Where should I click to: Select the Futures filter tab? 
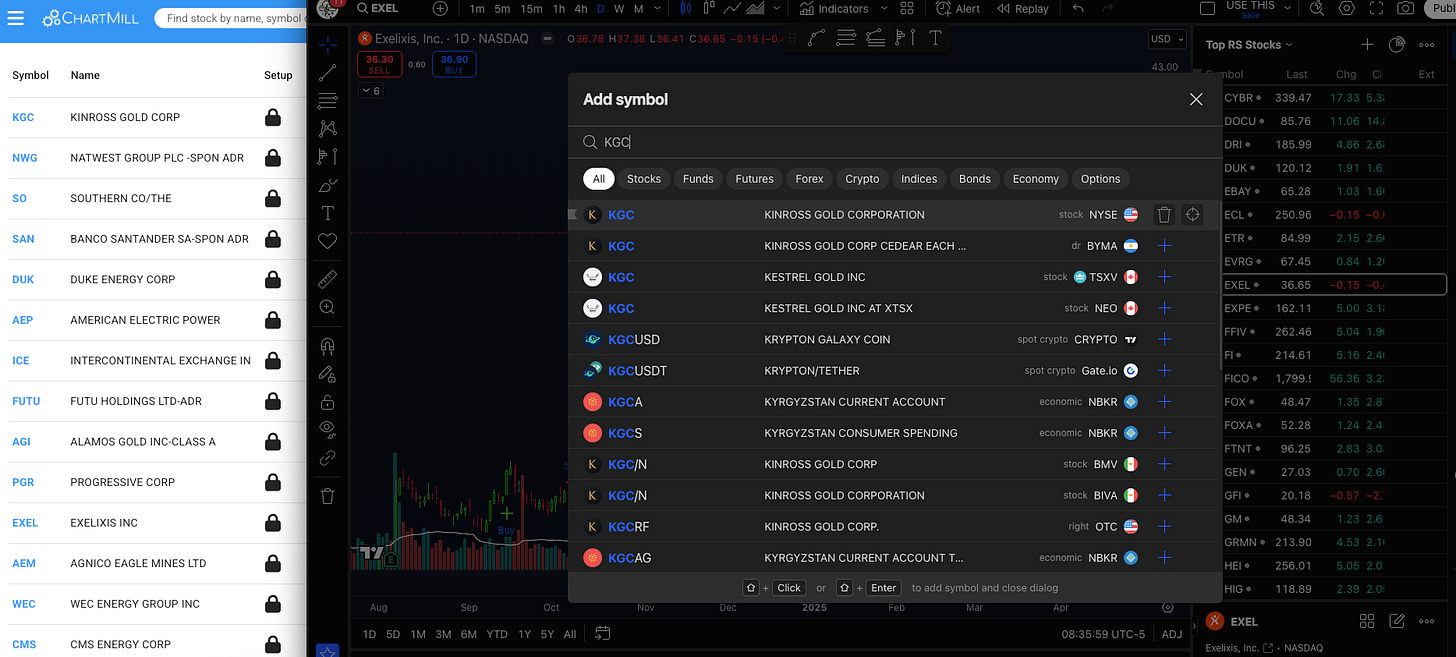tap(754, 179)
